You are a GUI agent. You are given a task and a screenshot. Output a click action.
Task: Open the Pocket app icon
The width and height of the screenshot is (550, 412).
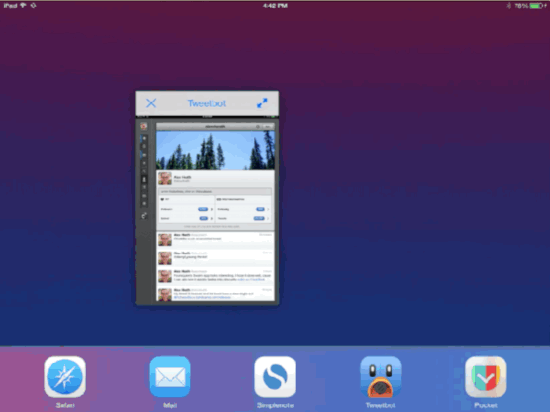(486, 377)
